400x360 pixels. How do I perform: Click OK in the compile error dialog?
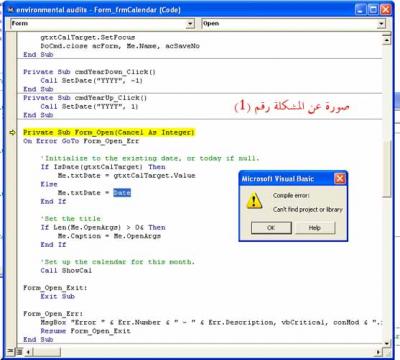pyautogui.click(x=271, y=228)
